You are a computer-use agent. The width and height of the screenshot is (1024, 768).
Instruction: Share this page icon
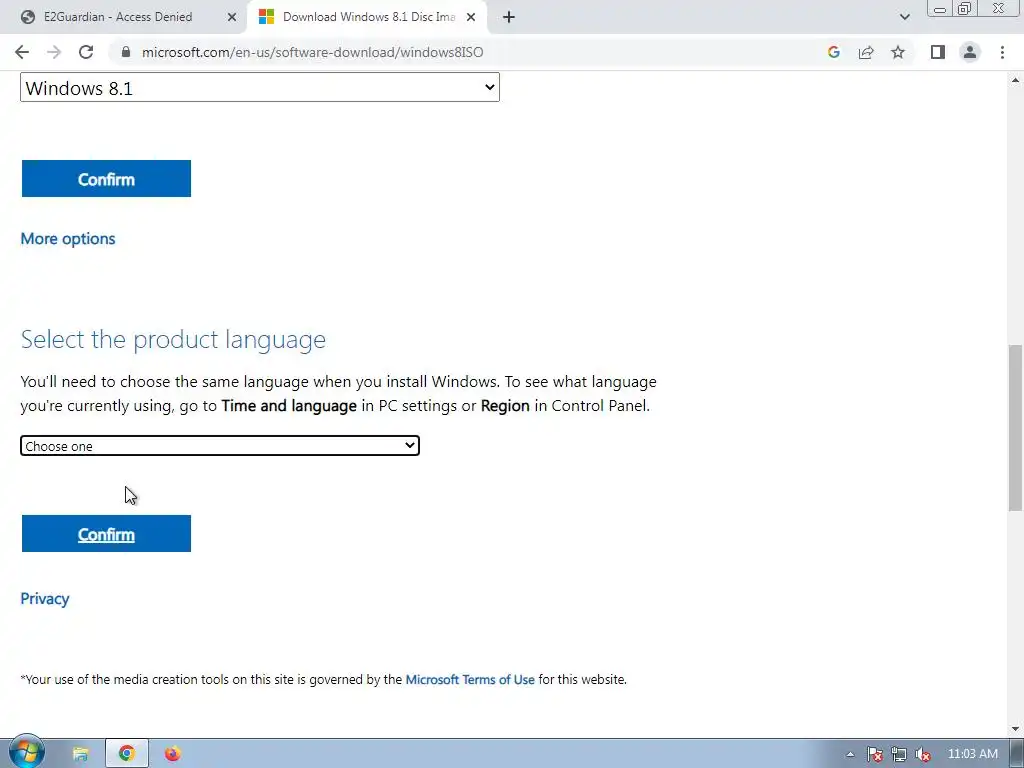[x=866, y=52]
